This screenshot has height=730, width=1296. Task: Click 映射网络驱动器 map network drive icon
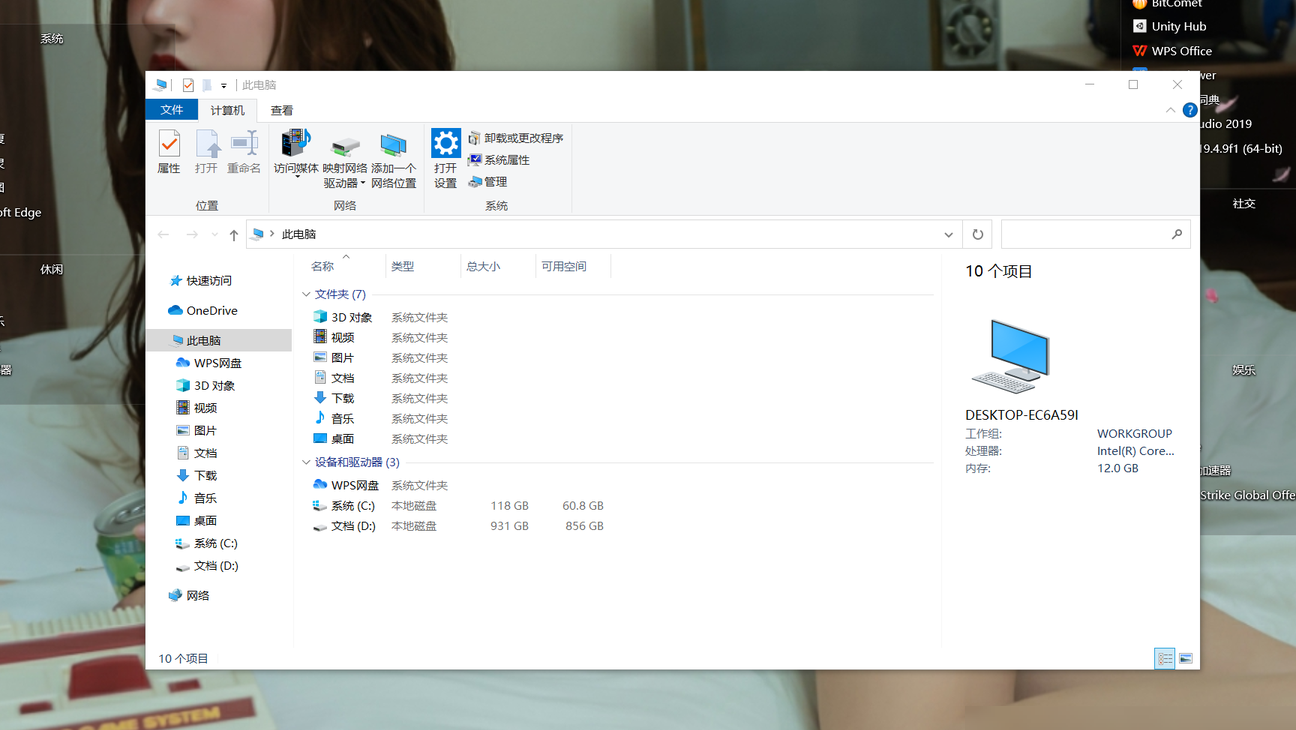(344, 160)
